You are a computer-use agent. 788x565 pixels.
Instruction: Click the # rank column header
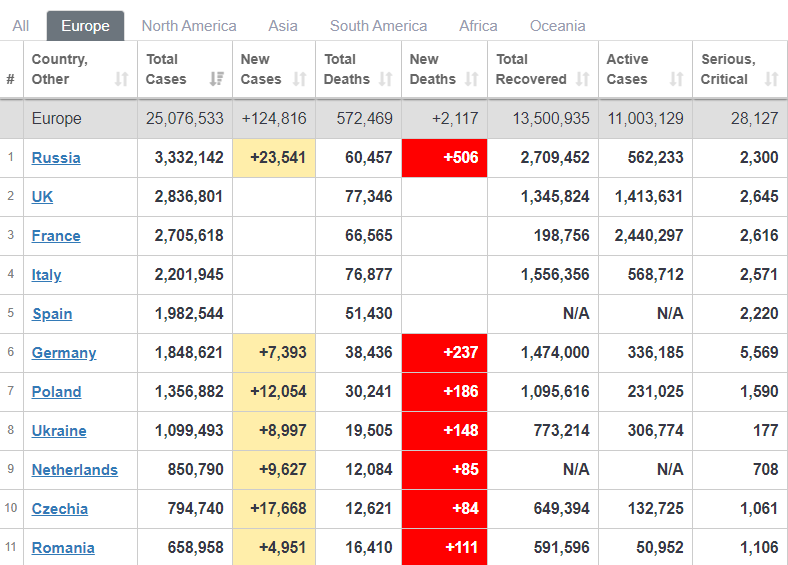click(11, 79)
